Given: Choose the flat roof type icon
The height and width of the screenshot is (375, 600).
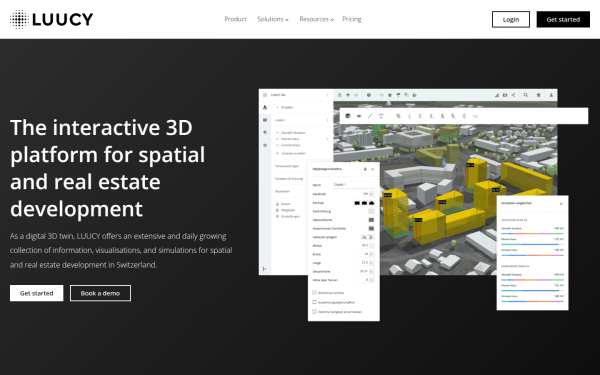Looking at the screenshot, I should (x=357, y=203).
